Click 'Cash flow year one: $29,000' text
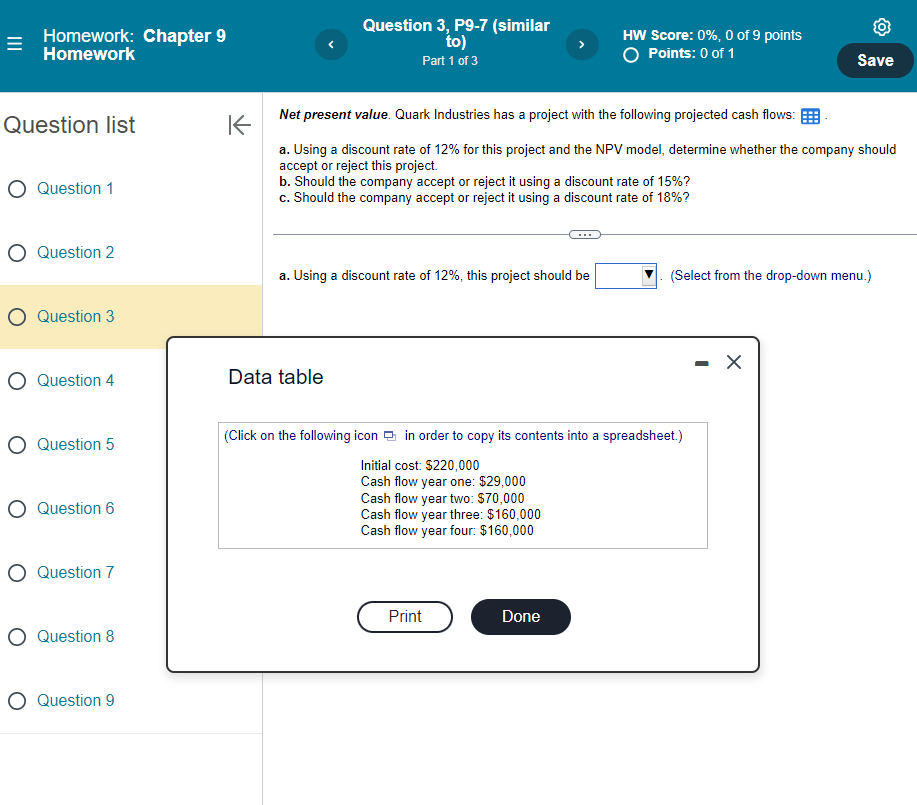 (x=443, y=481)
